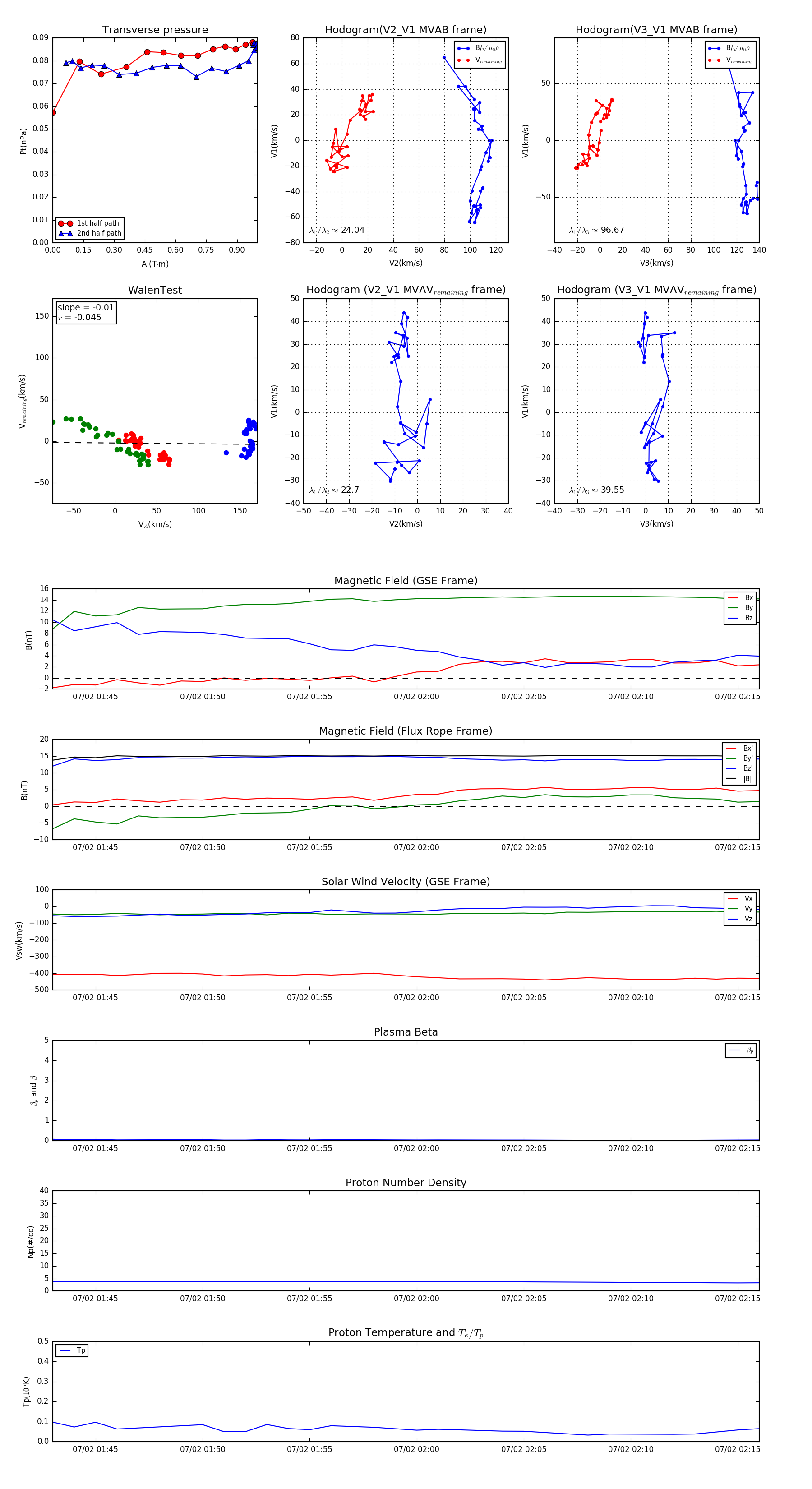Click the 'Vz' legend entry
Viewport: 812px width, 1489px height.
pos(741,919)
